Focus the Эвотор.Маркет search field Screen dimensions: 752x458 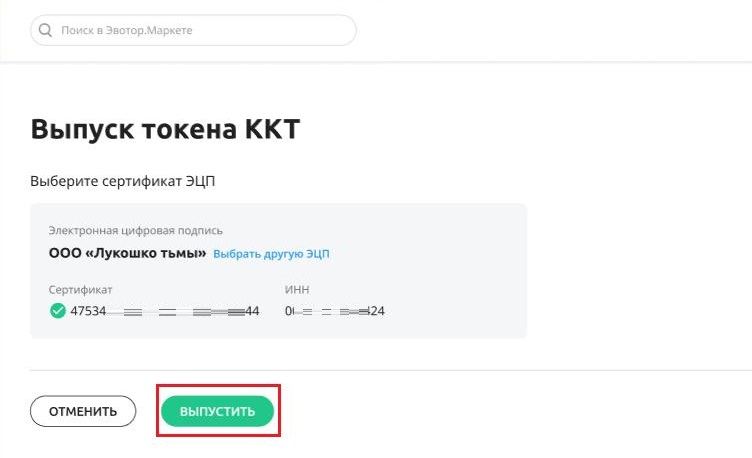point(193,30)
